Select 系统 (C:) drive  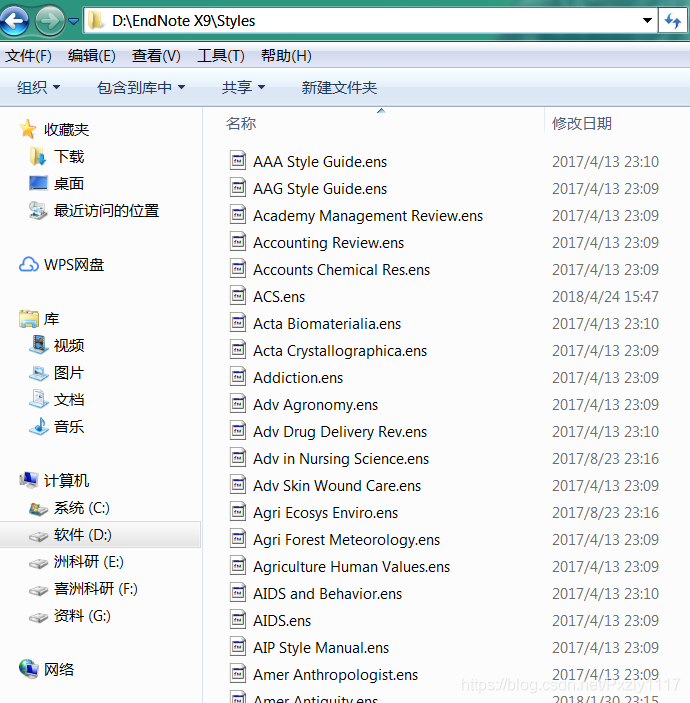[69, 508]
